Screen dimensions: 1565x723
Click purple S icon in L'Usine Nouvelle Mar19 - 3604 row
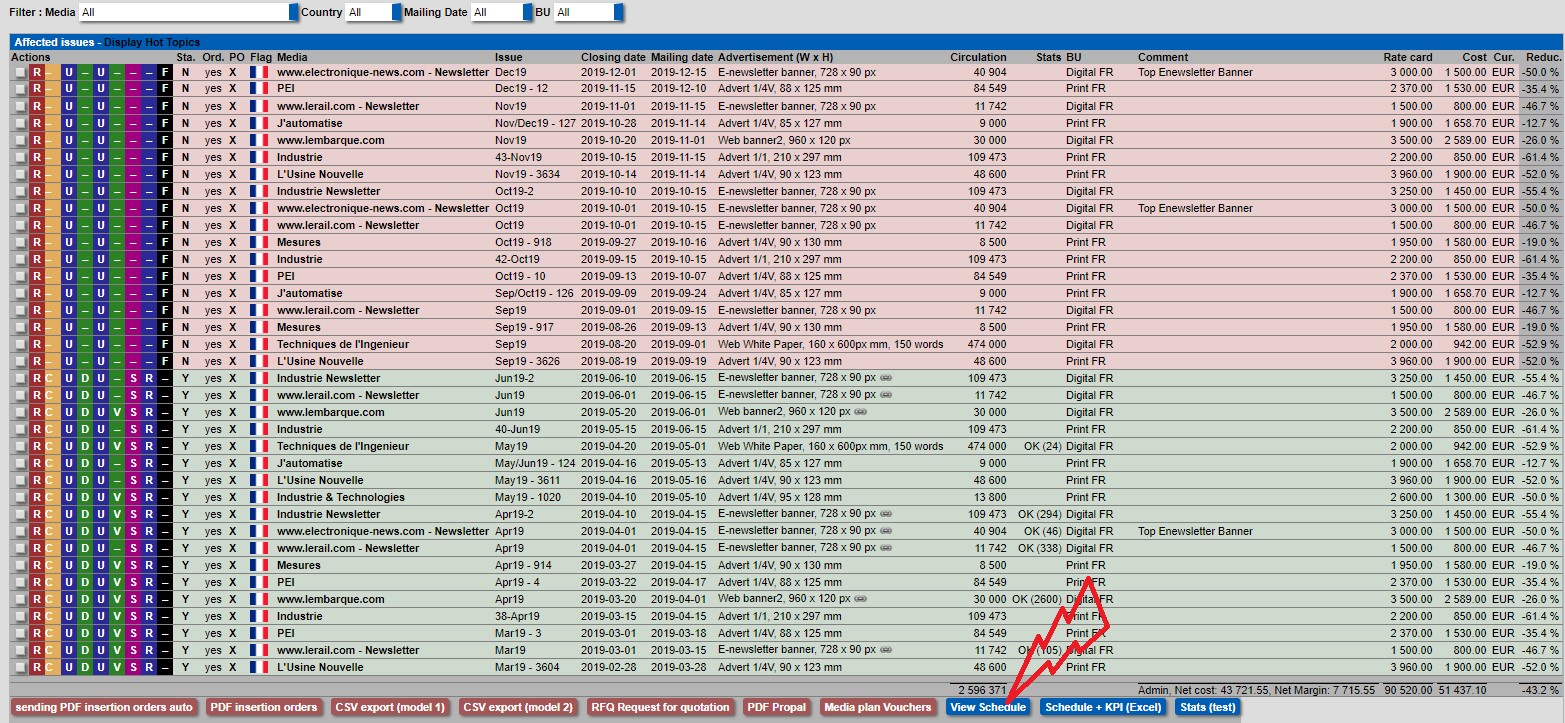click(x=134, y=668)
